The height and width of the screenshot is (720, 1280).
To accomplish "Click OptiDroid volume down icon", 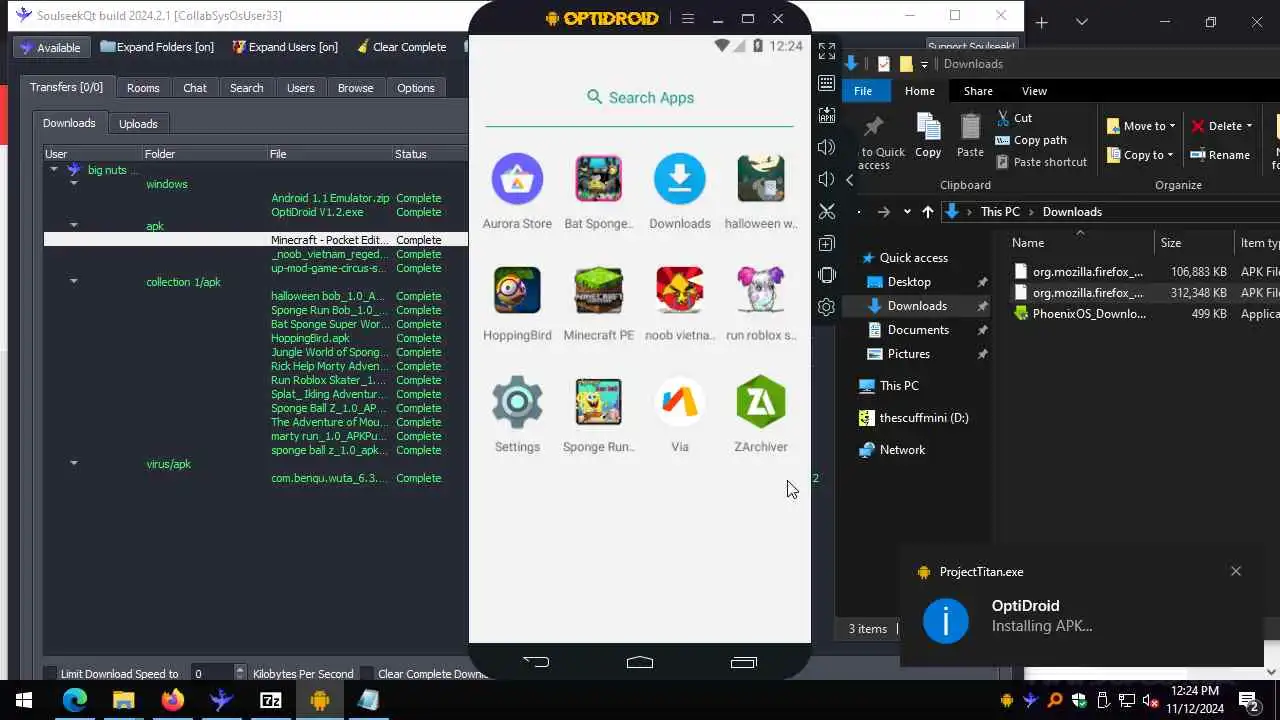I will click(826, 179).
